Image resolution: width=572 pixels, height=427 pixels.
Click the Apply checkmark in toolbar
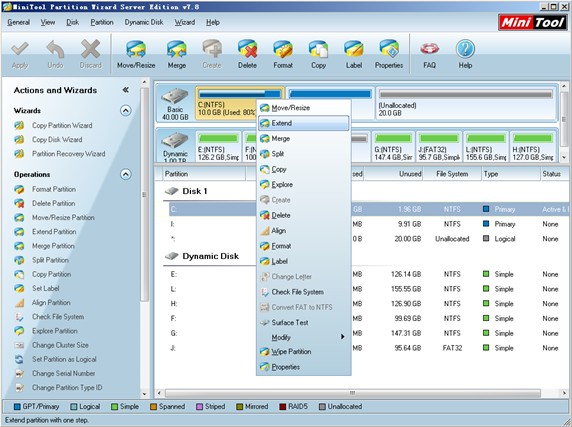click(20, 49)
